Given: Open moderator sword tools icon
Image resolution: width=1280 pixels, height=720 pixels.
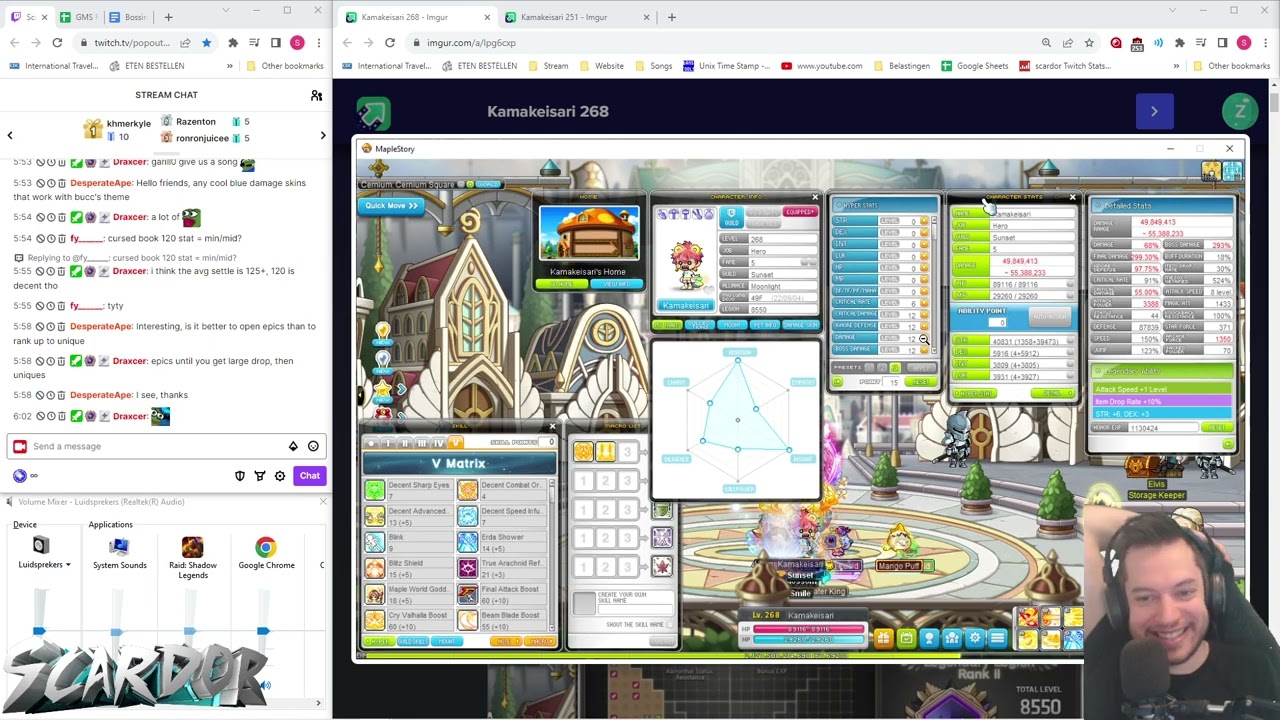Looking at the screenshot, I should [260, 476].
